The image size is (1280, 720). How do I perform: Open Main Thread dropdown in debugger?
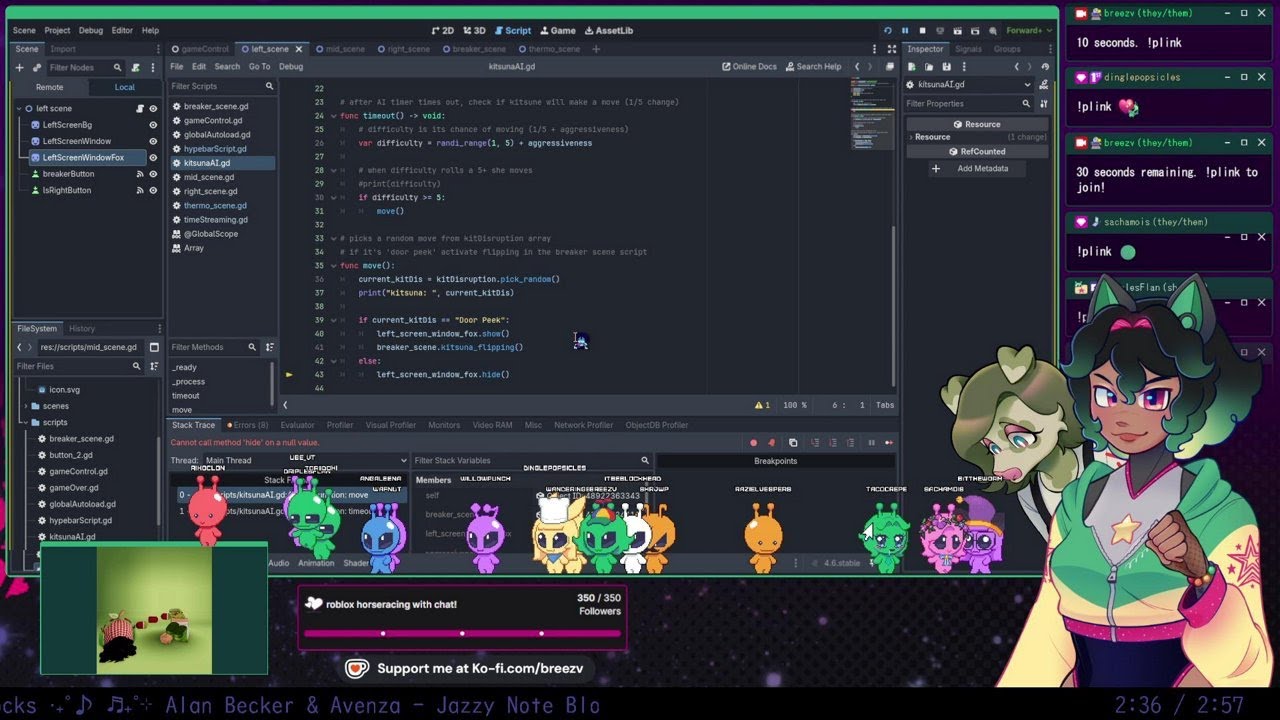pos(305,460)
